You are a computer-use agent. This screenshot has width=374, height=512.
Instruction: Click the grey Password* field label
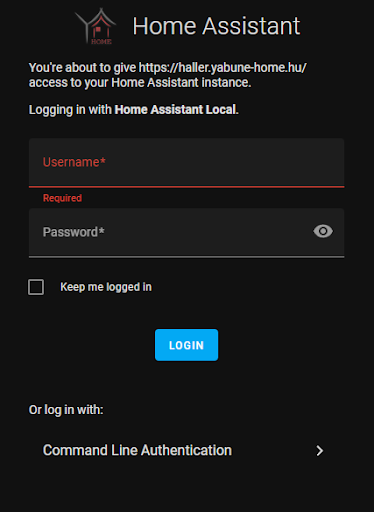point(73,232)
